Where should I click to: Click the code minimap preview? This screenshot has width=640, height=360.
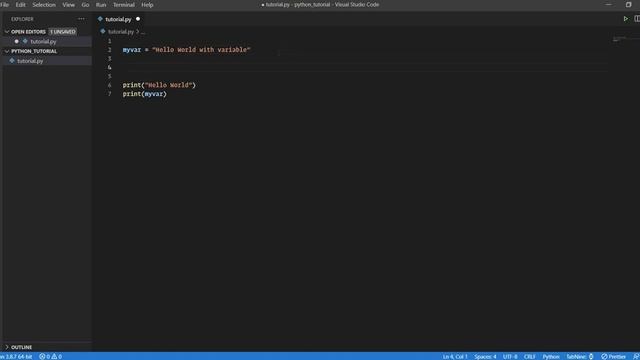click(x=619, y=39)
